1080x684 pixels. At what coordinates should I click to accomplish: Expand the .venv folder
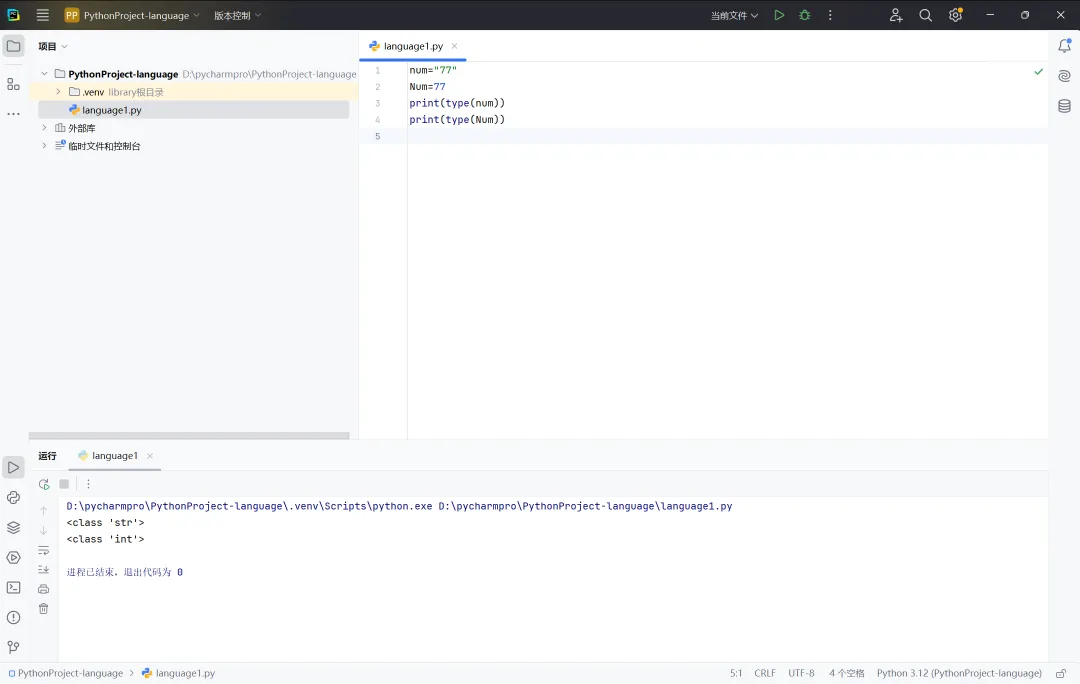pos(58,92)
